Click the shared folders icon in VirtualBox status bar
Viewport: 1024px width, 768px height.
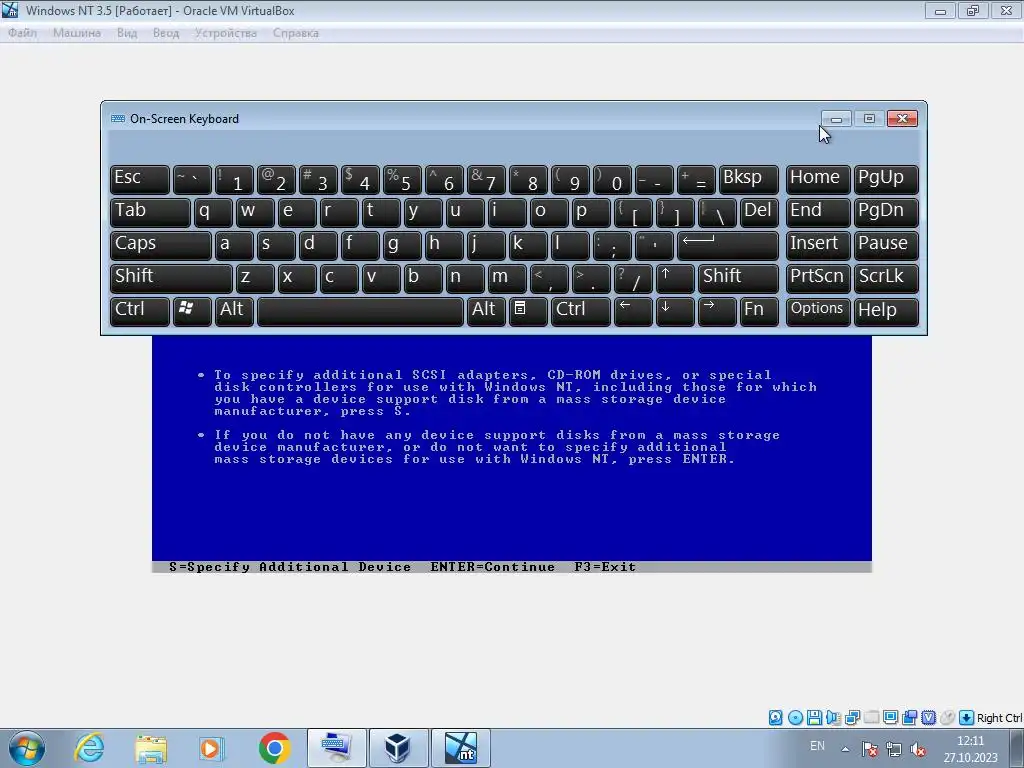(910, 718)
